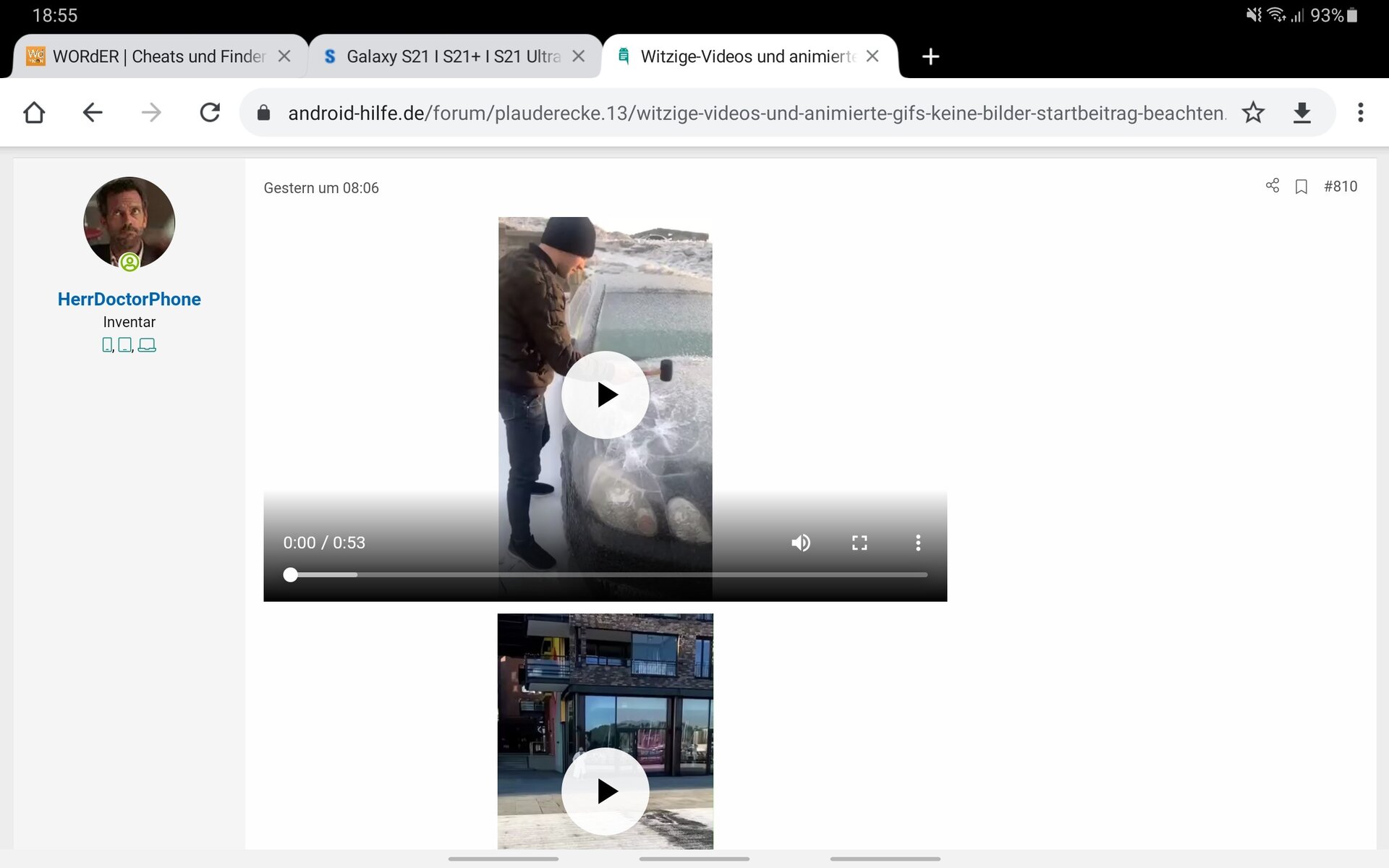Bookmark page with the star icon

point(1253,113)
